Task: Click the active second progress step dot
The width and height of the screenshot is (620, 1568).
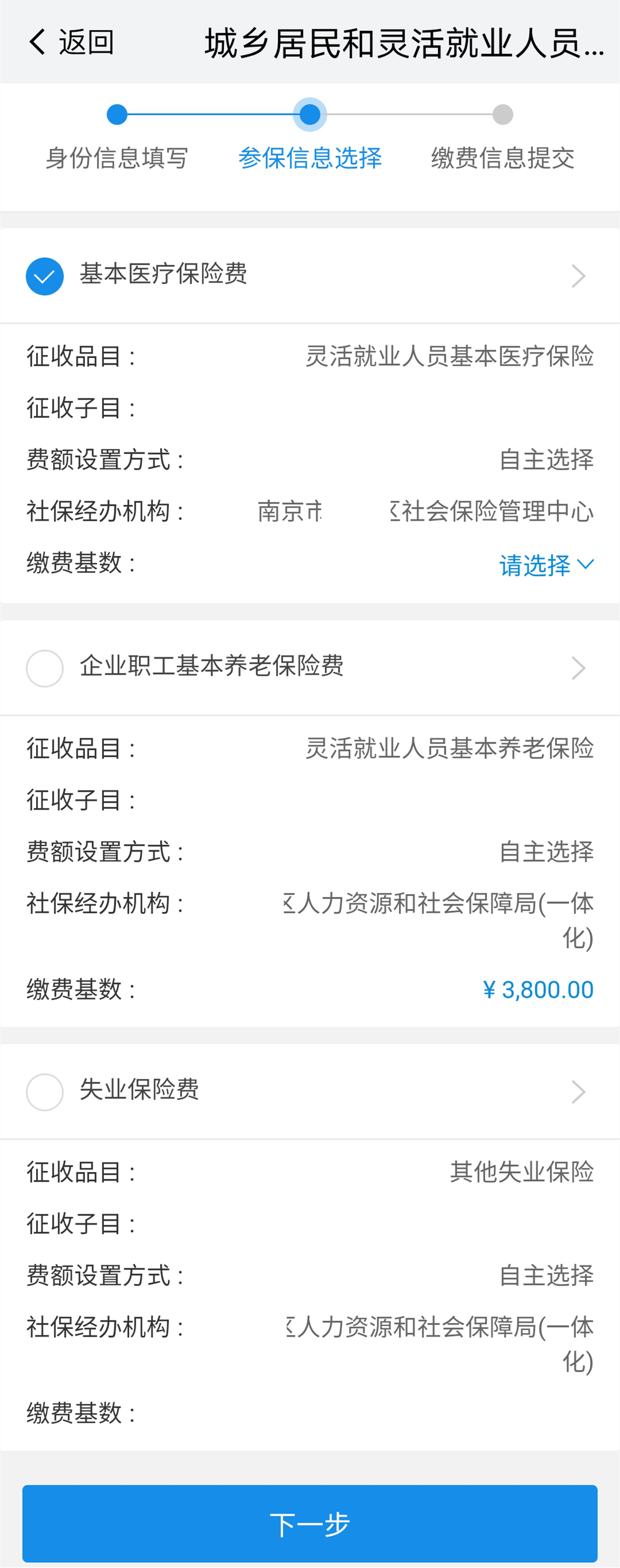Action: (309, 114)
